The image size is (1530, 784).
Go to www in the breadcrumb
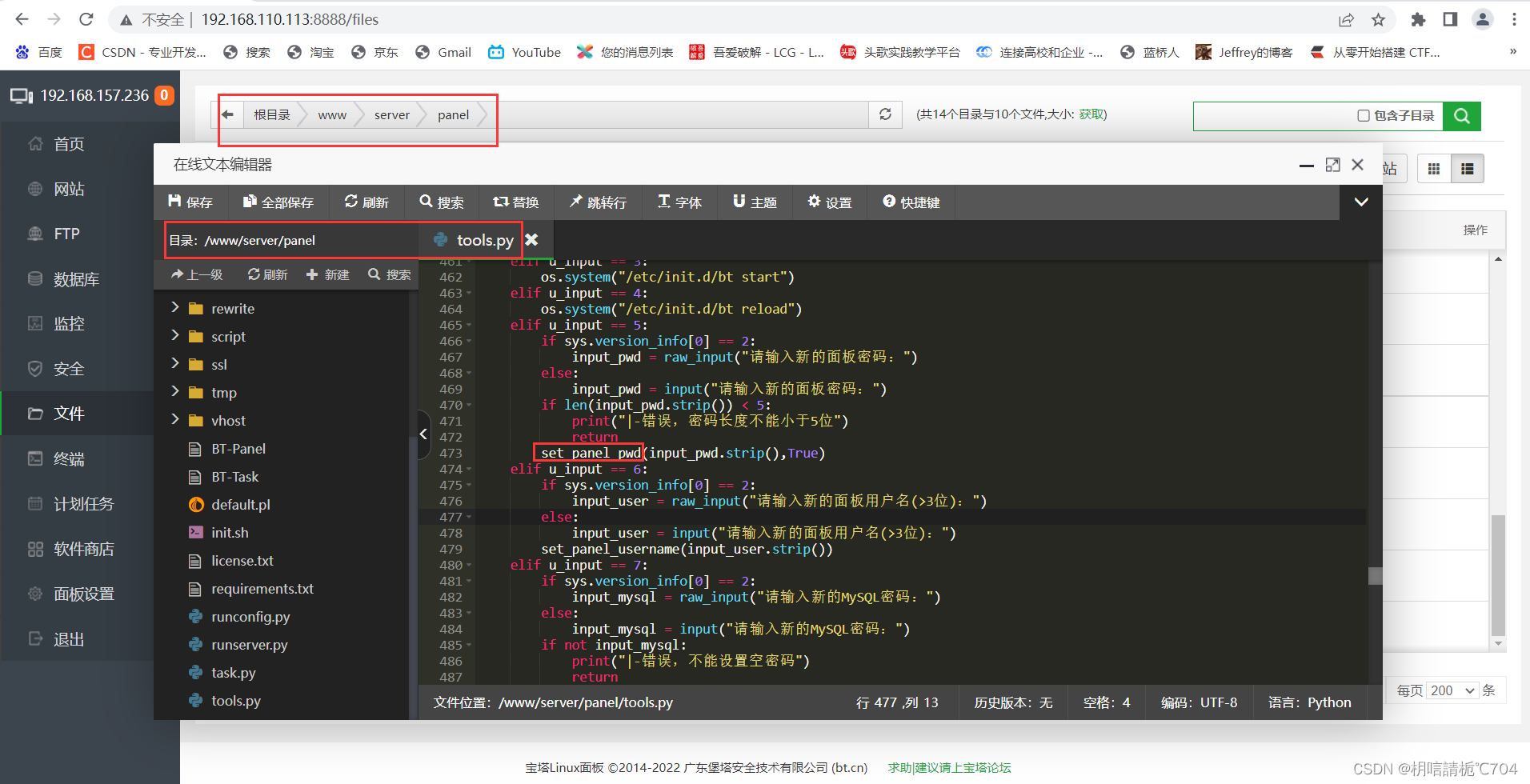332,114
